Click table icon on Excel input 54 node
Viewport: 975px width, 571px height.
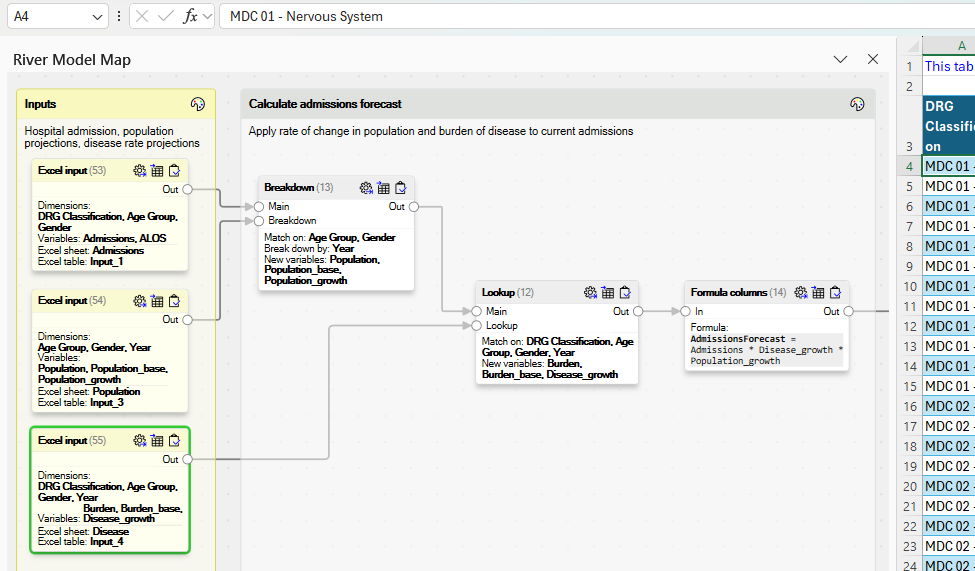click(157, 301)
